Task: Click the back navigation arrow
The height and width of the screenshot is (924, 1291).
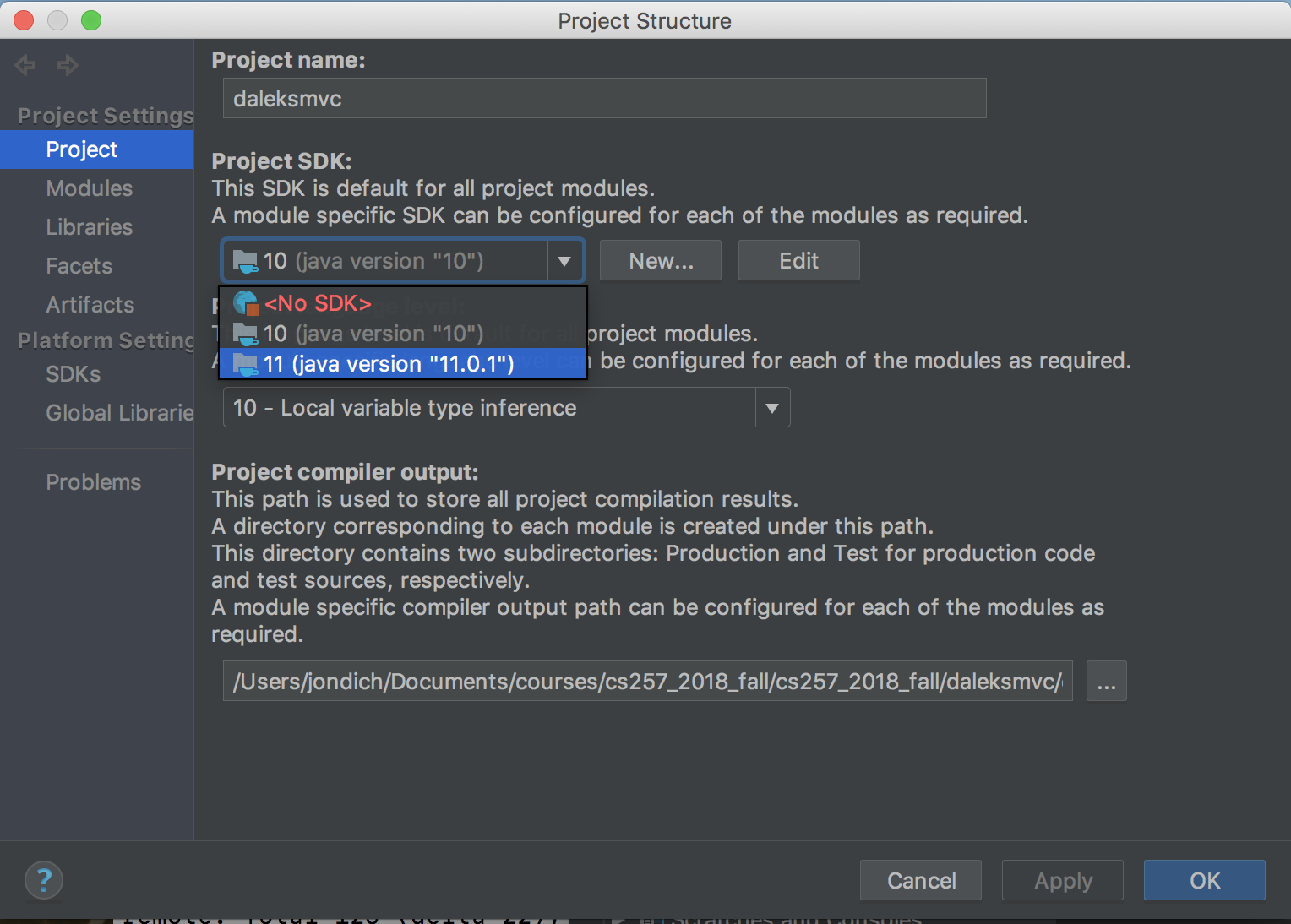Action: pyautogui.click(x=25, y=65)
